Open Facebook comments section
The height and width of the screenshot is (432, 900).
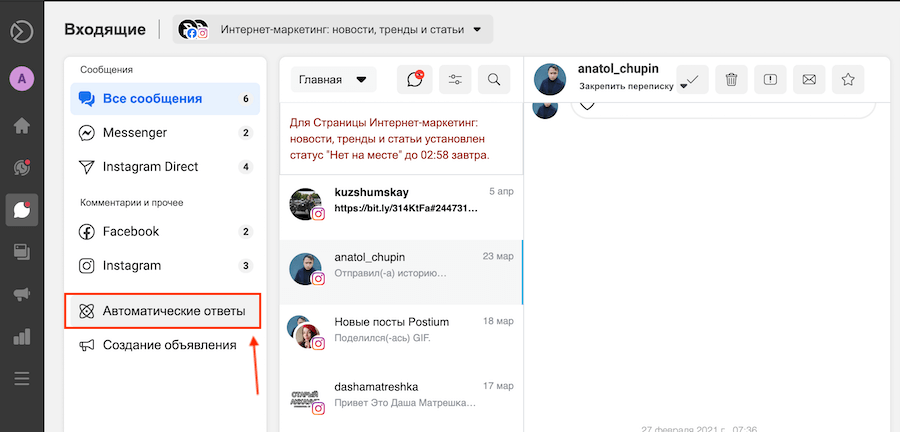165,232
